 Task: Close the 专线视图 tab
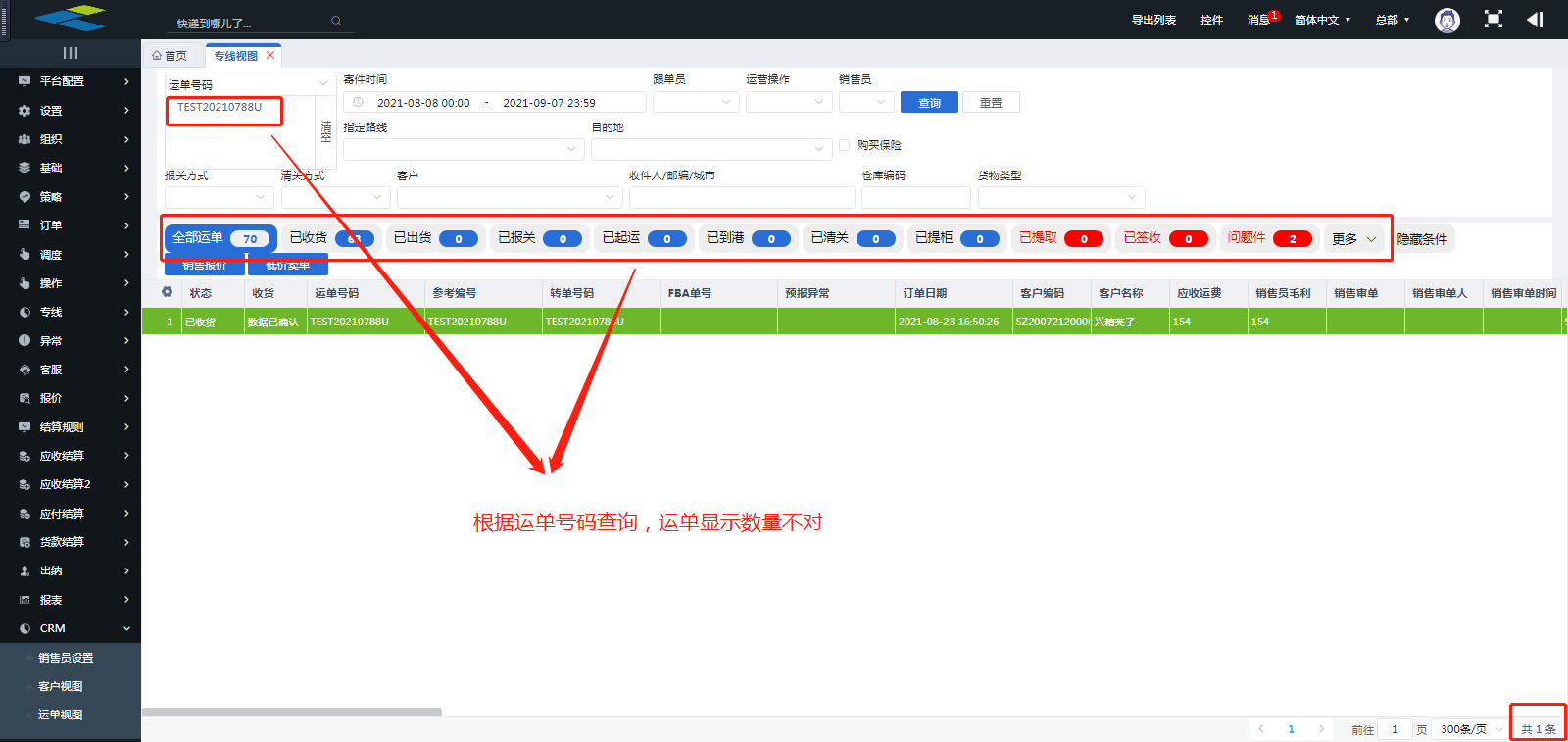pos(270,56)
